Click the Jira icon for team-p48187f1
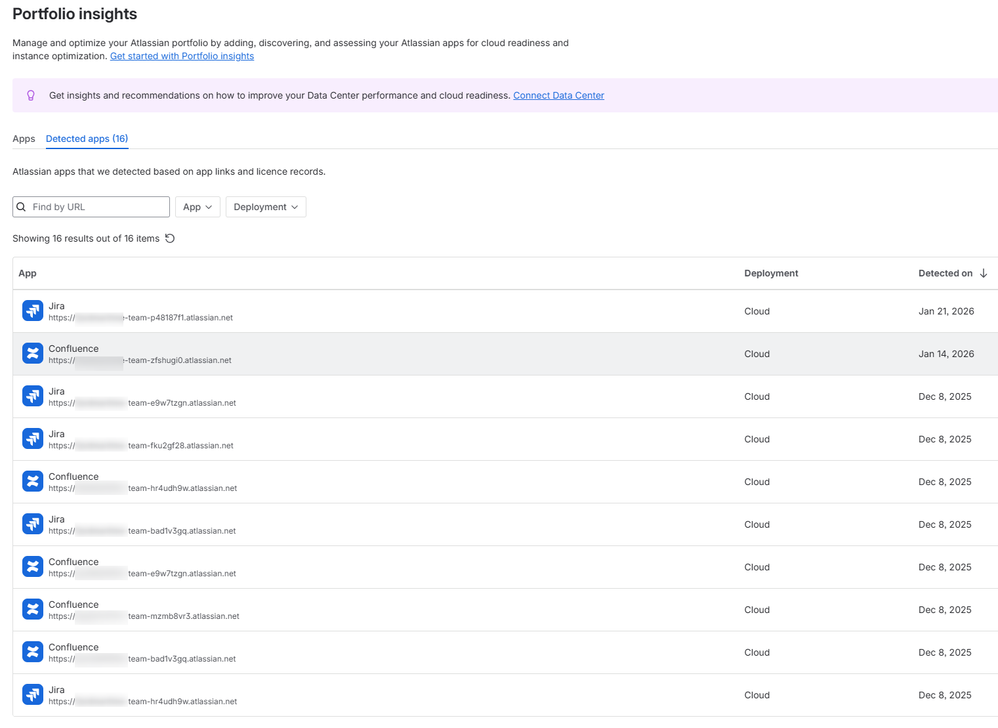The width and height of the screenshot is (998, 728). [x=33, y=311]
